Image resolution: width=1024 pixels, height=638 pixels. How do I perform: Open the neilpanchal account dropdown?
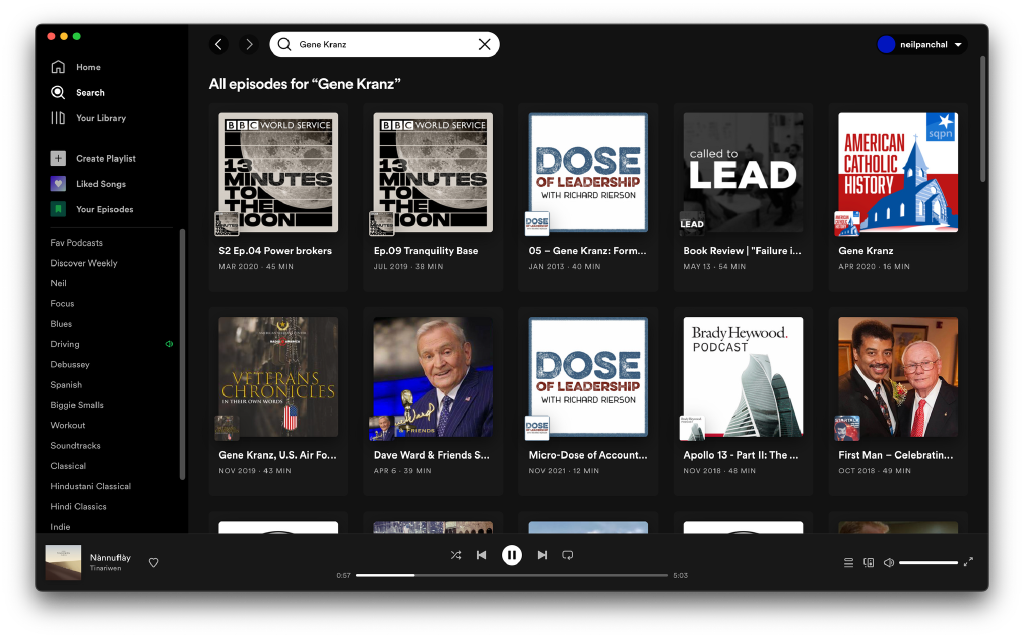(922, 44)
